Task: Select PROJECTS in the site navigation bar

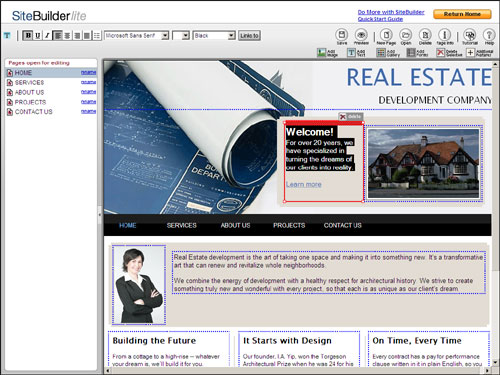Action: coord(289,225)
